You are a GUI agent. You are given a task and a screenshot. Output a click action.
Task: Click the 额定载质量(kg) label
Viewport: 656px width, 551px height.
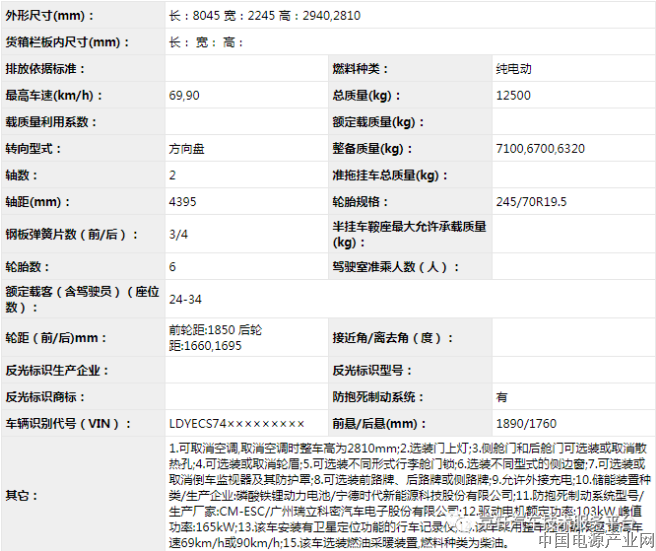378,122
